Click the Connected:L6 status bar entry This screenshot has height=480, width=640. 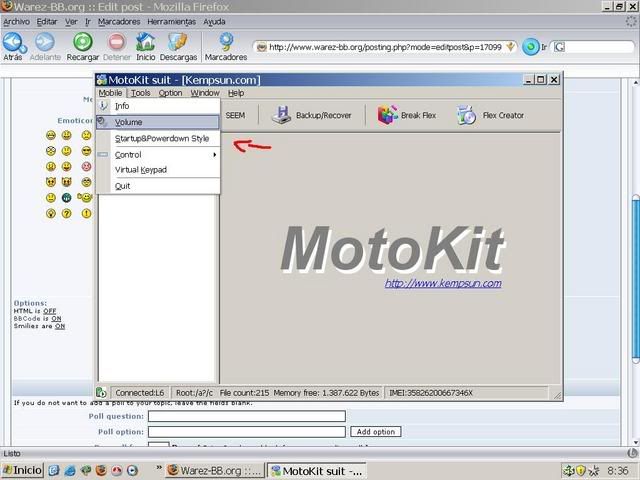point(140,393)
